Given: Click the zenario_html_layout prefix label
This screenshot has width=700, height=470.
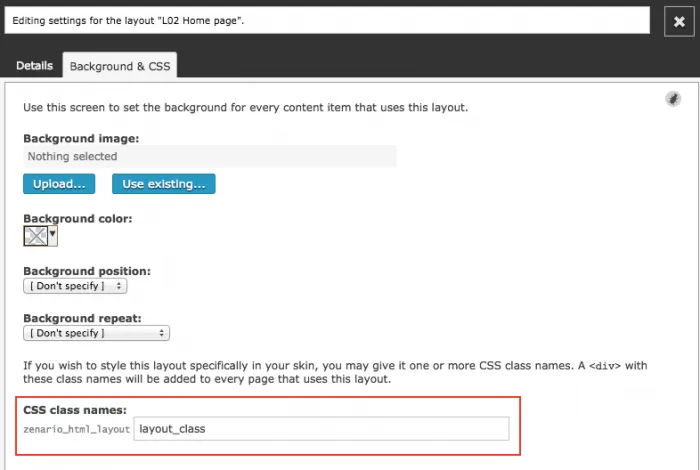Looking at the screenshot, I should tap(76, 429).
